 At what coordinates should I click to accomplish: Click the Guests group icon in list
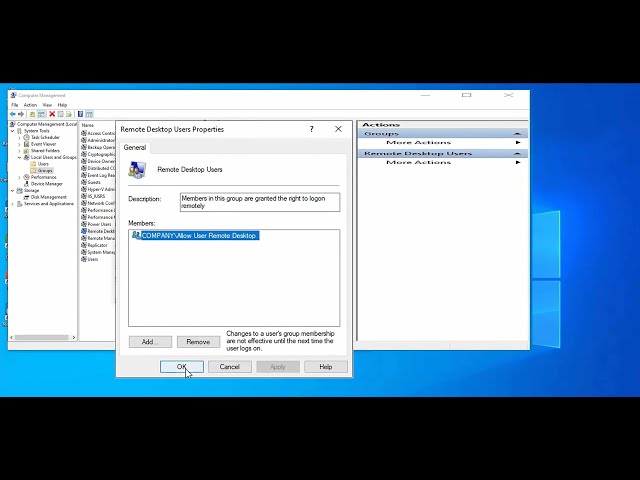(x=84, y=182)
